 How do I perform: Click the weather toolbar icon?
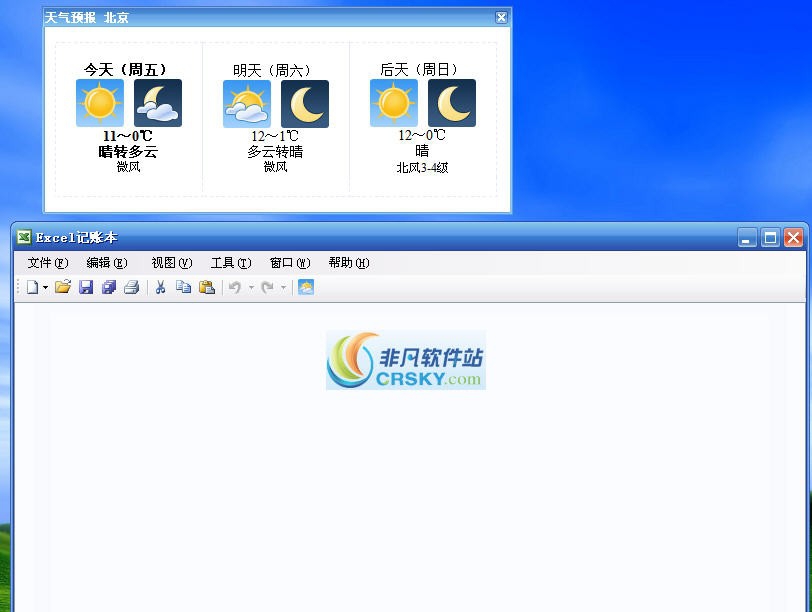coord(306,287)
